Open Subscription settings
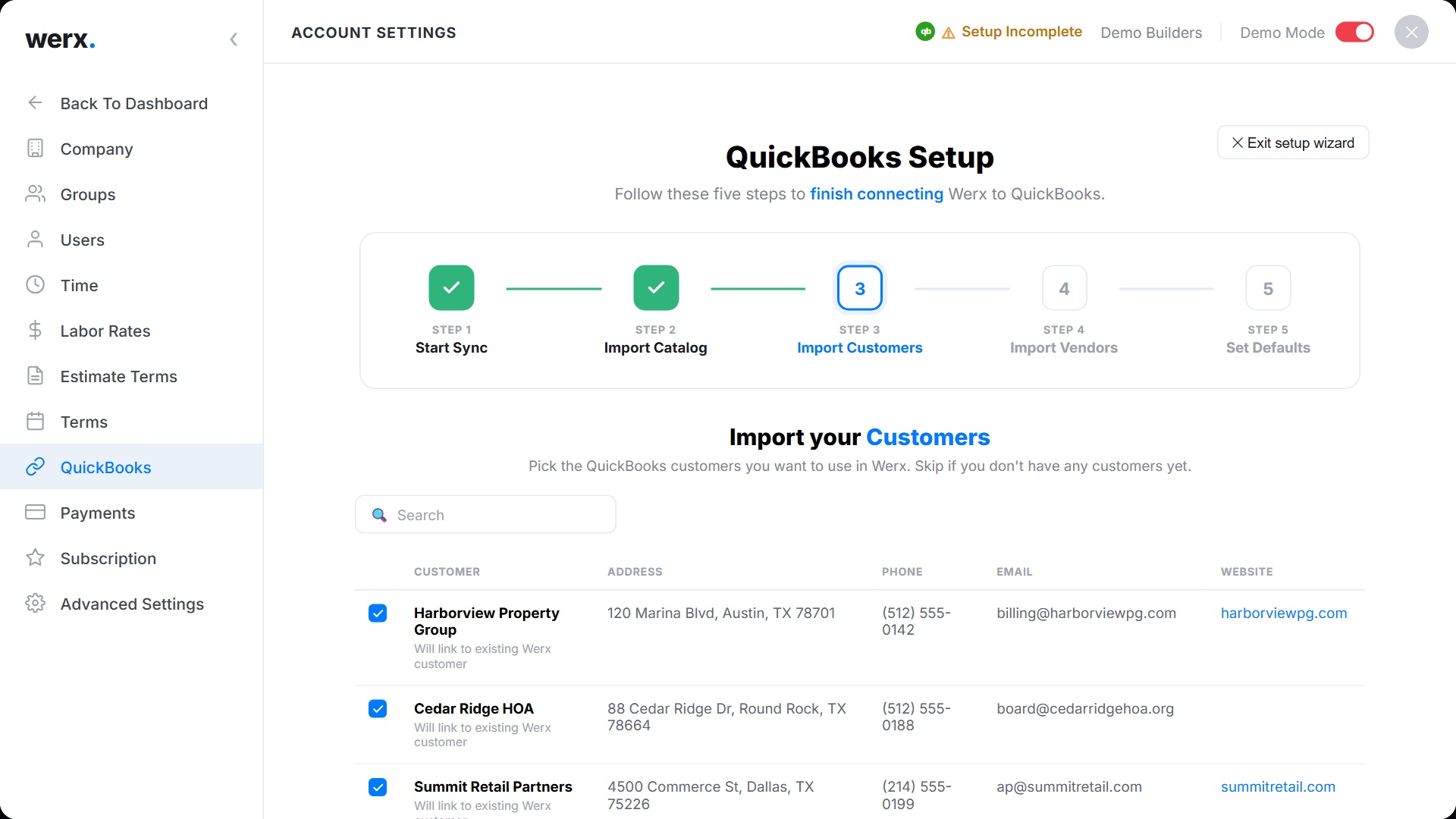 pyautogui.click(x=131, y=558)
